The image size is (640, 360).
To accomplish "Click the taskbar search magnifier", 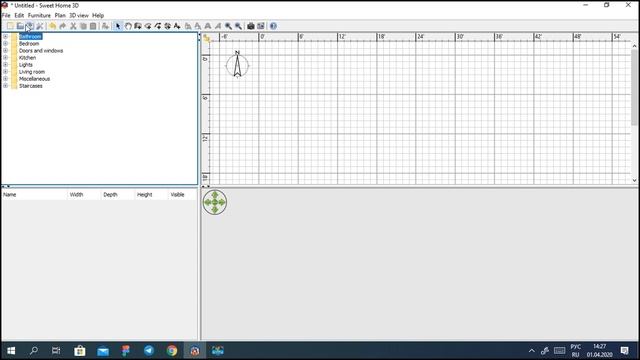I will click(34, 351).
